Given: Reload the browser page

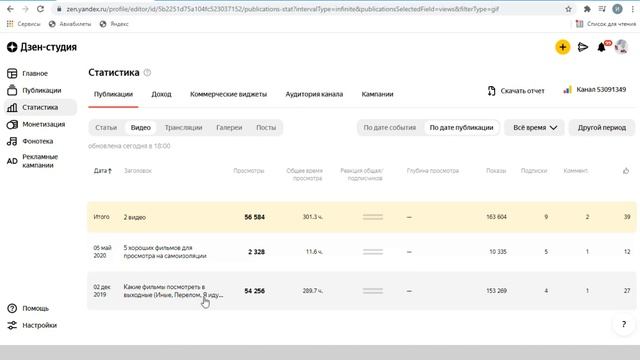Looking at the screenshot, I should click(40, 9).
